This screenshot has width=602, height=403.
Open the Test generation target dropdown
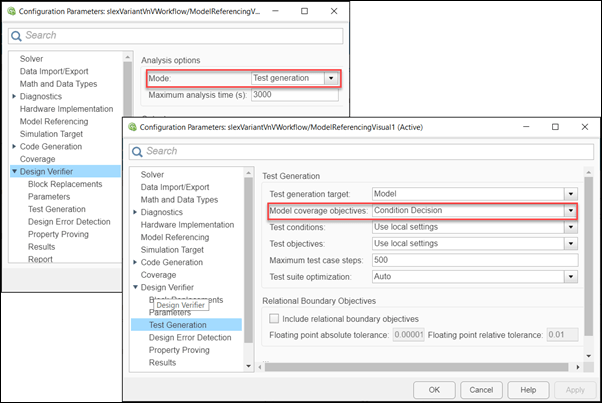pos(571,194)
